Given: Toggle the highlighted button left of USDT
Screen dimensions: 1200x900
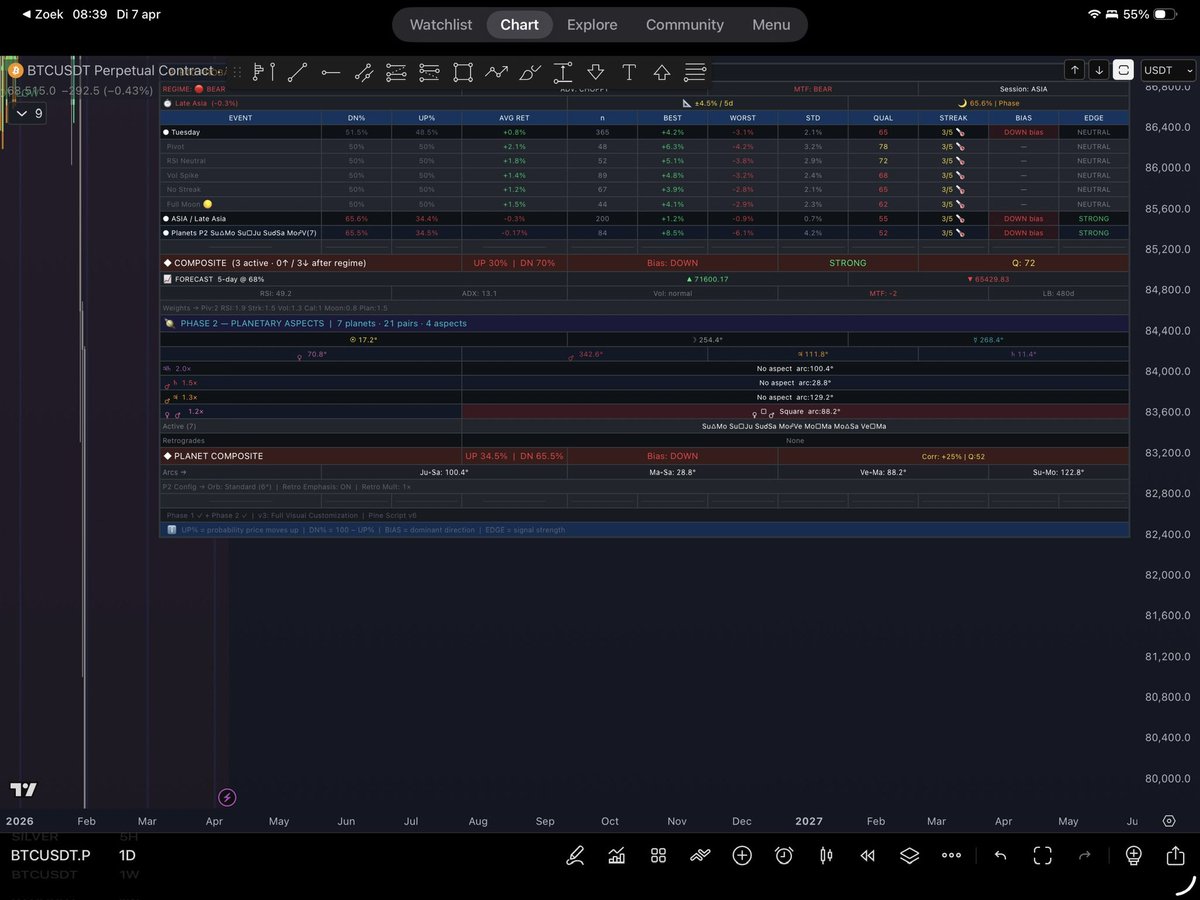Looking at the screenshot, I should tap(1123, 70).
